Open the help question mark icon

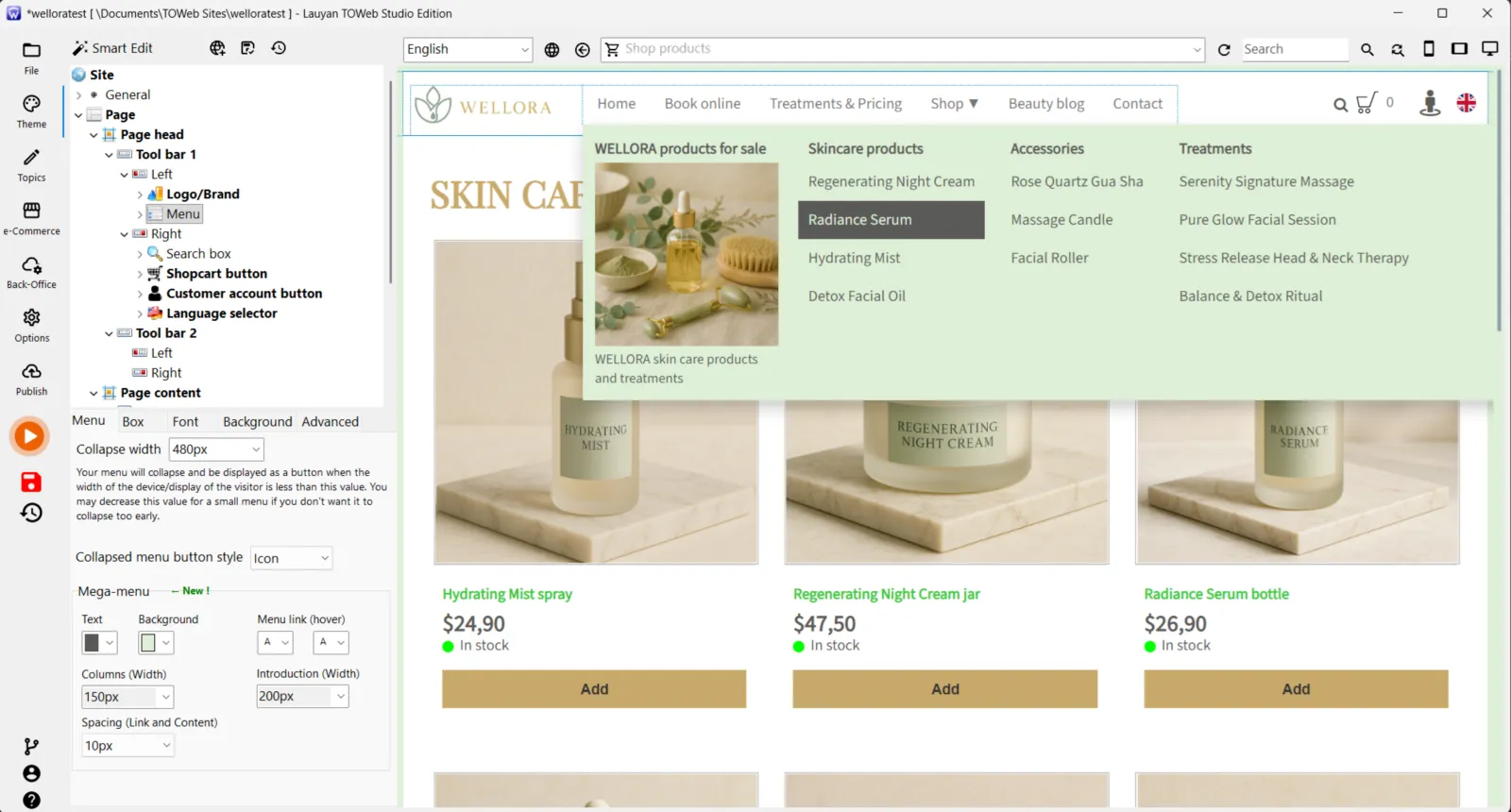click(31, 800)
